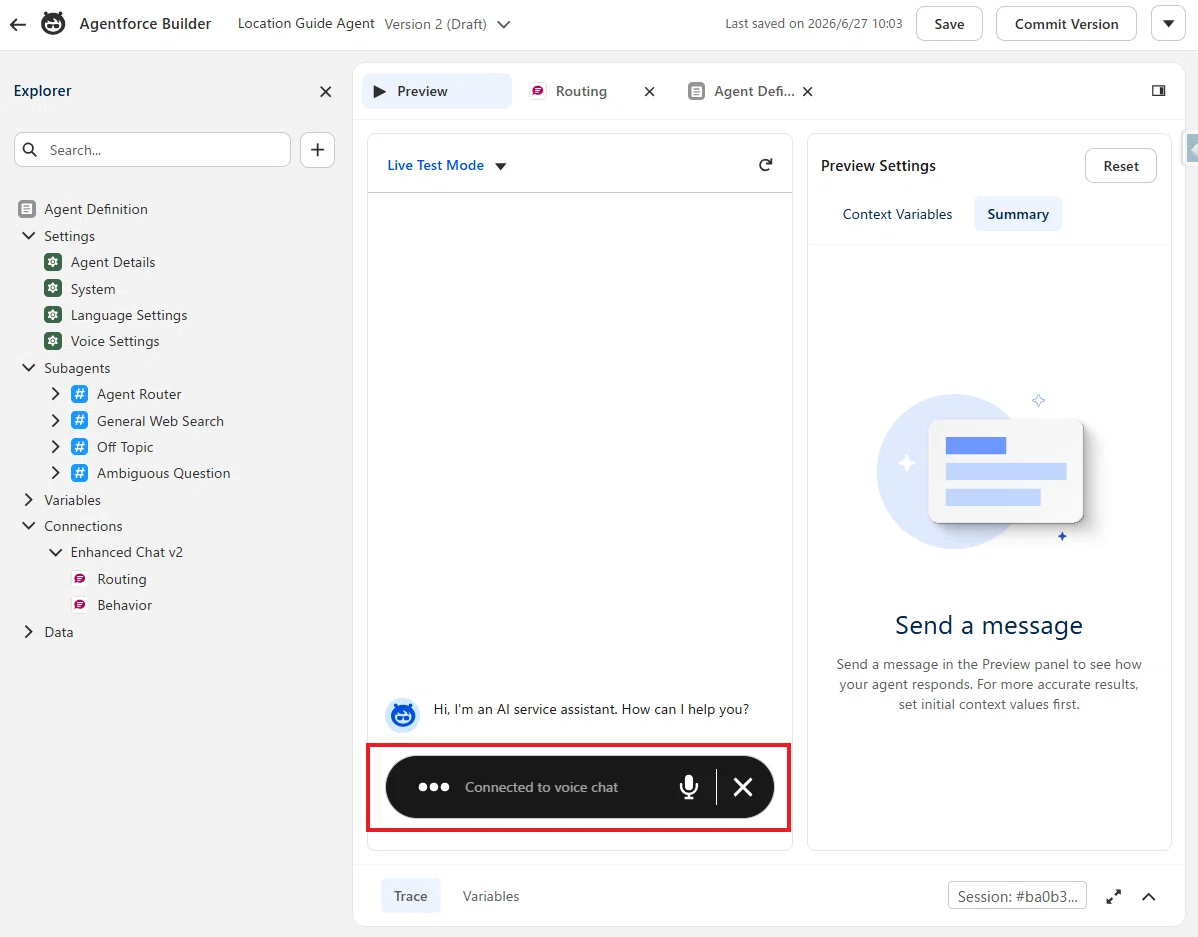The image size is (1198, 937).
Task: Open Agent Details settings
Action: [x=112, y=262]
